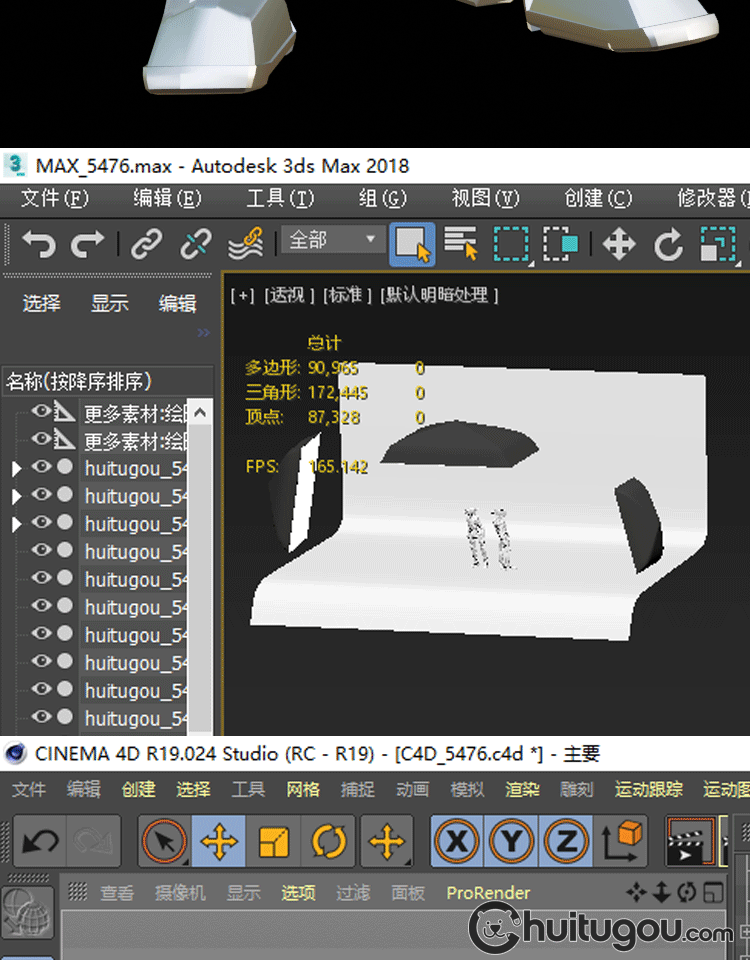Open the Select by Name list icon
This screenshot has width=750, height=960.
pyautogui.click(x=461, y=243)
